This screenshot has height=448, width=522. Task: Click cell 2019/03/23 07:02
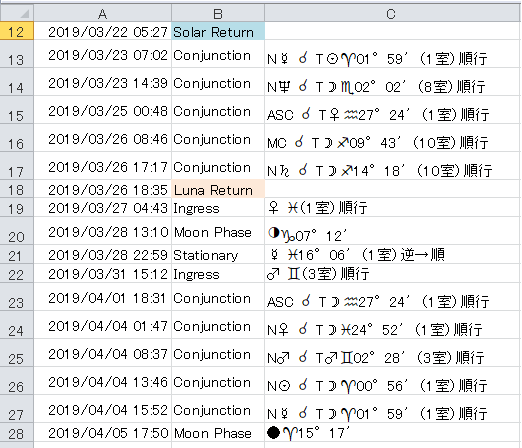102,54
